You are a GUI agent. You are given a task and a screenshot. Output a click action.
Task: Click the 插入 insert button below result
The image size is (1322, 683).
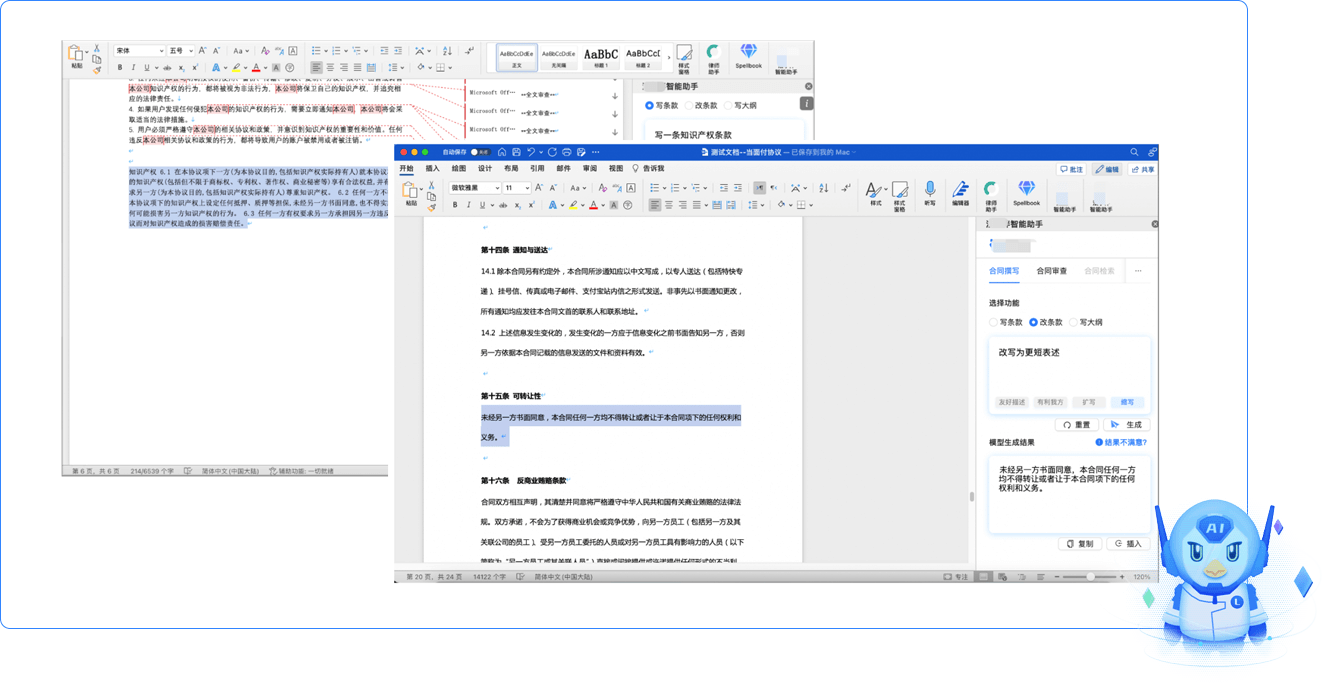1128,544
